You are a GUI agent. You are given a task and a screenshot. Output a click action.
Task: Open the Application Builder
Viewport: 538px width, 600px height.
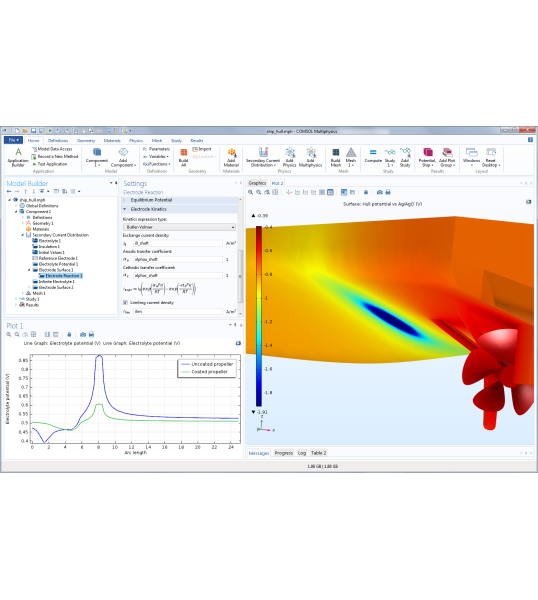click(x=18, y=157)
